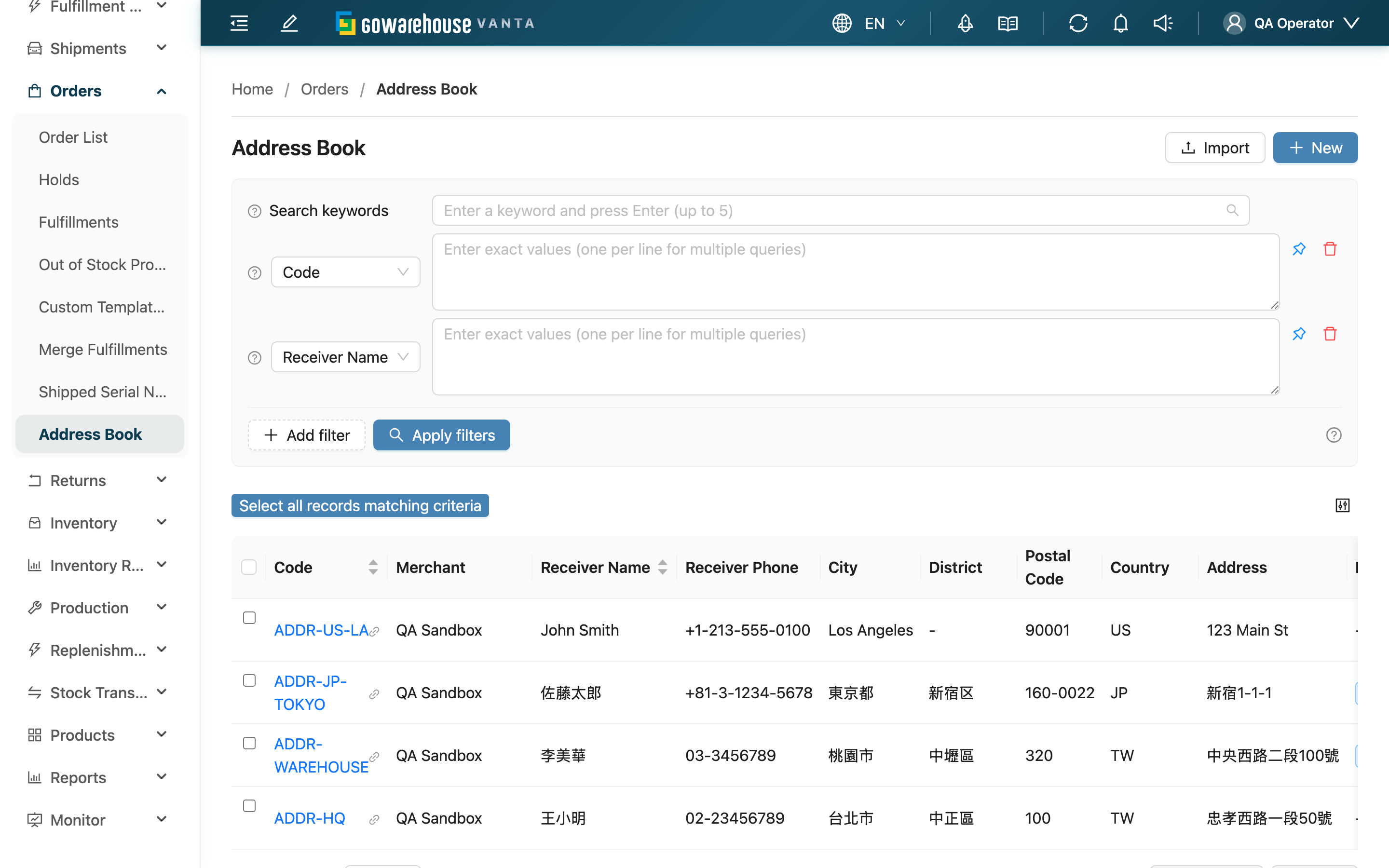
Task: Check the row checkbox for ADDR-WAREHOUSE
Action: 249,743
